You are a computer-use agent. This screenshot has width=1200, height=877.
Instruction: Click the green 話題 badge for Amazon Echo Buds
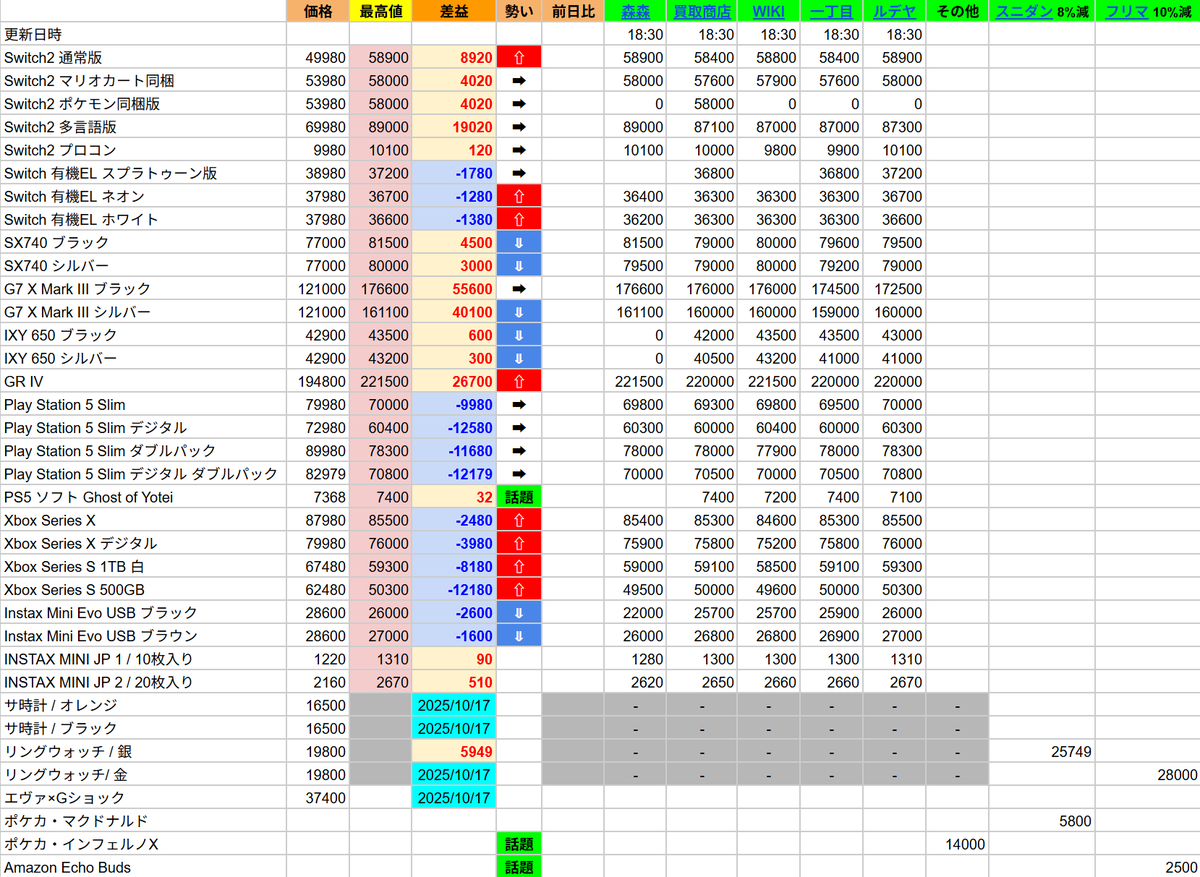[518, 867]
